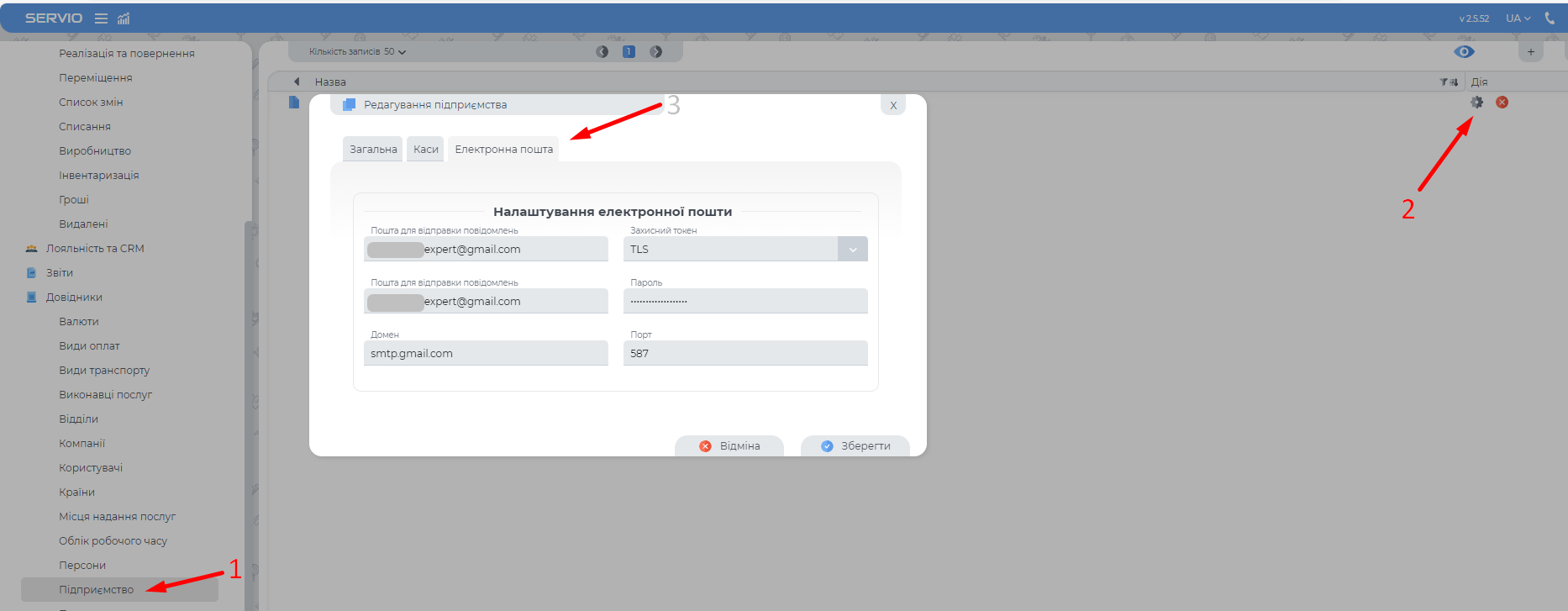Switch to the Каси tab

425,150
